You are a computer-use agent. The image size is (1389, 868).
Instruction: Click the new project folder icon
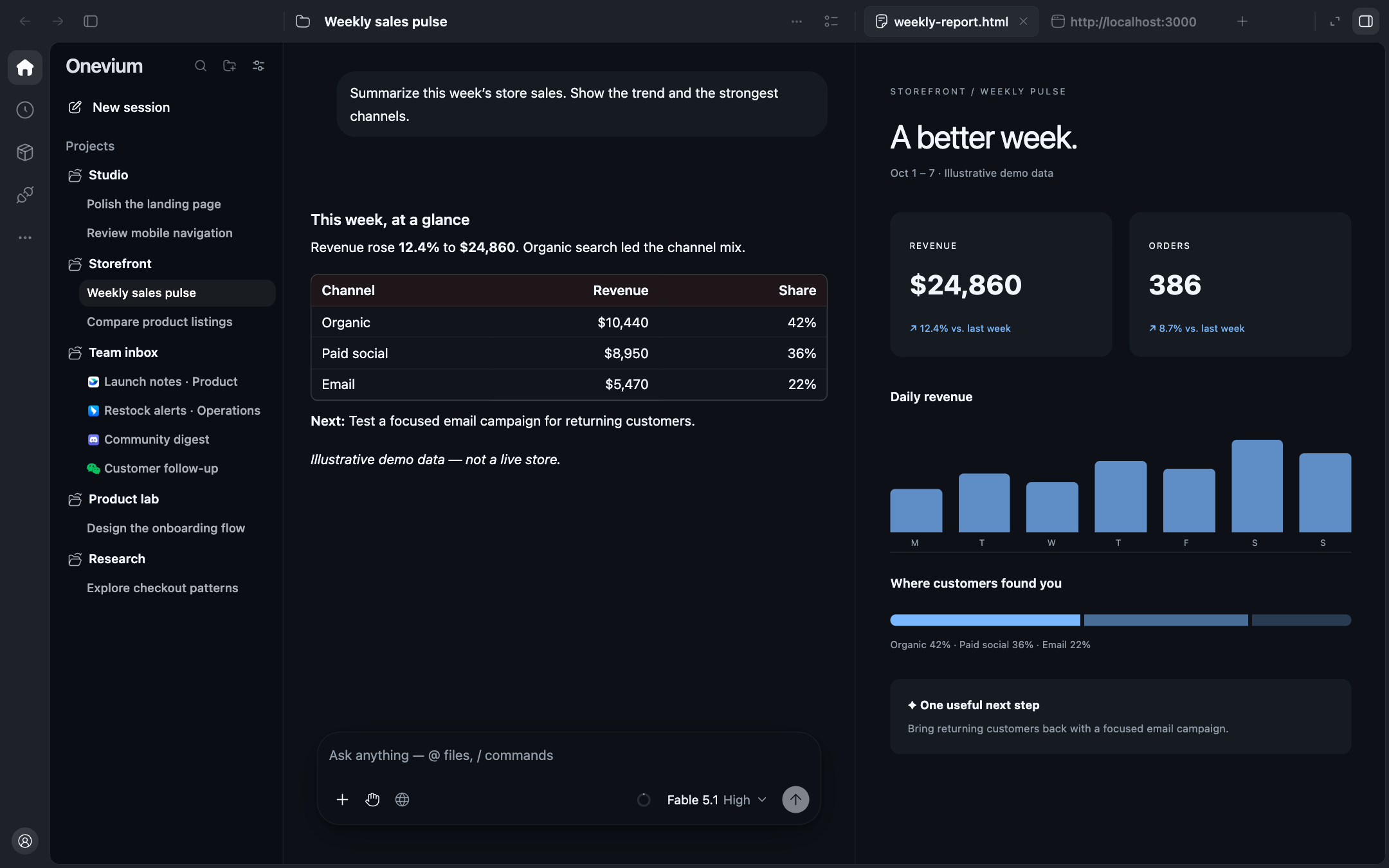[x=230, y=66]
